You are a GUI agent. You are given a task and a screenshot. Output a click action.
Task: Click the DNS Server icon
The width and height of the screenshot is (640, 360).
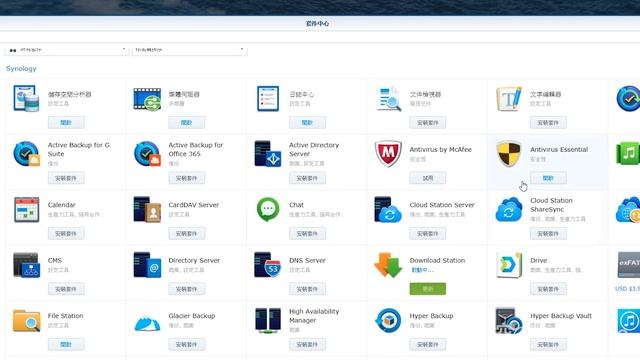pos(267,265)
